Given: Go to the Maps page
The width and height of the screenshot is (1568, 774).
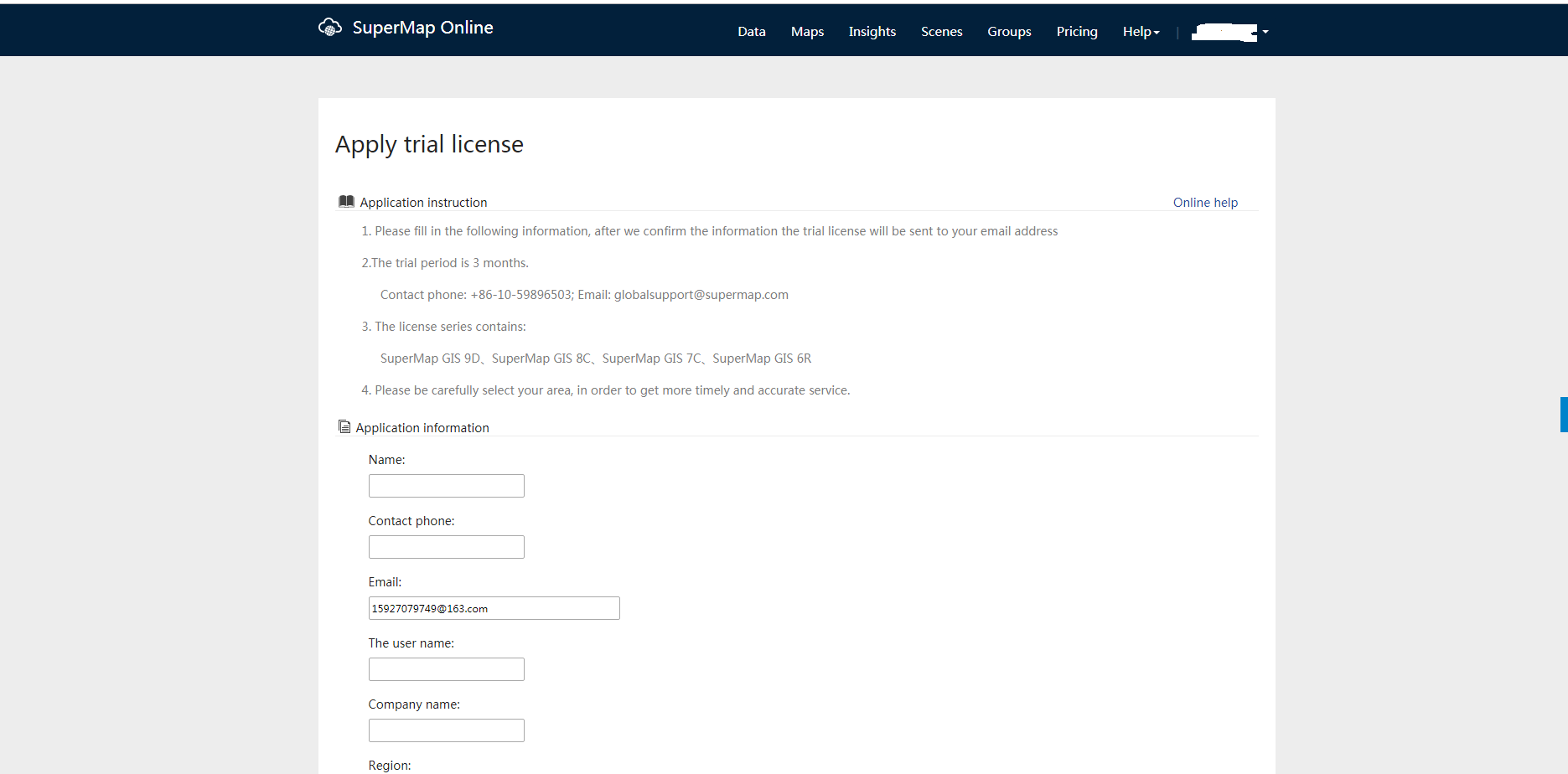Looking at the screenshot, I should pyautogui.click(x=807, y=32).
